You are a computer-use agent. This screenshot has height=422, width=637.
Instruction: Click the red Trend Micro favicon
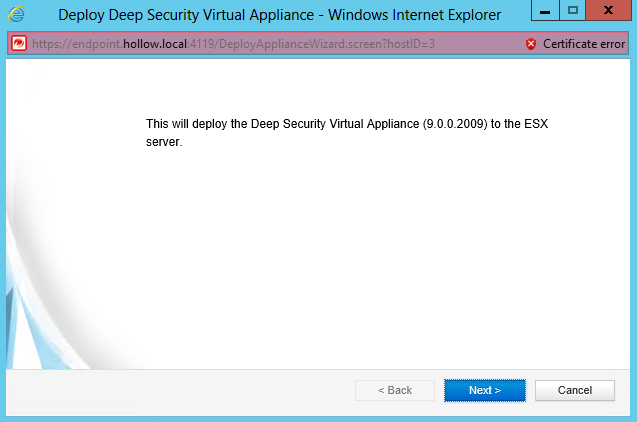(18, 44)
